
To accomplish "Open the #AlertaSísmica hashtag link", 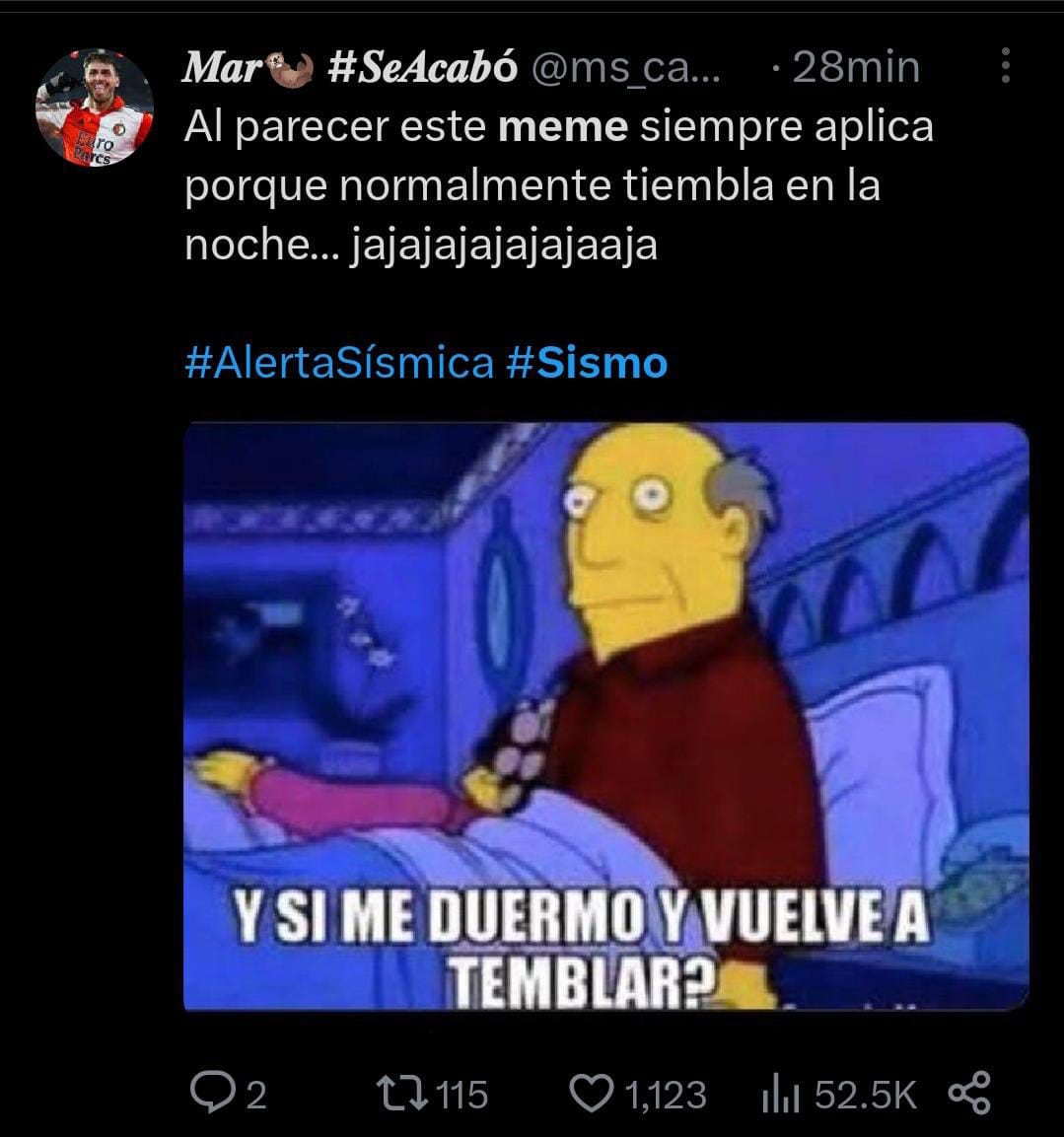I will click(x=339, y=363).
